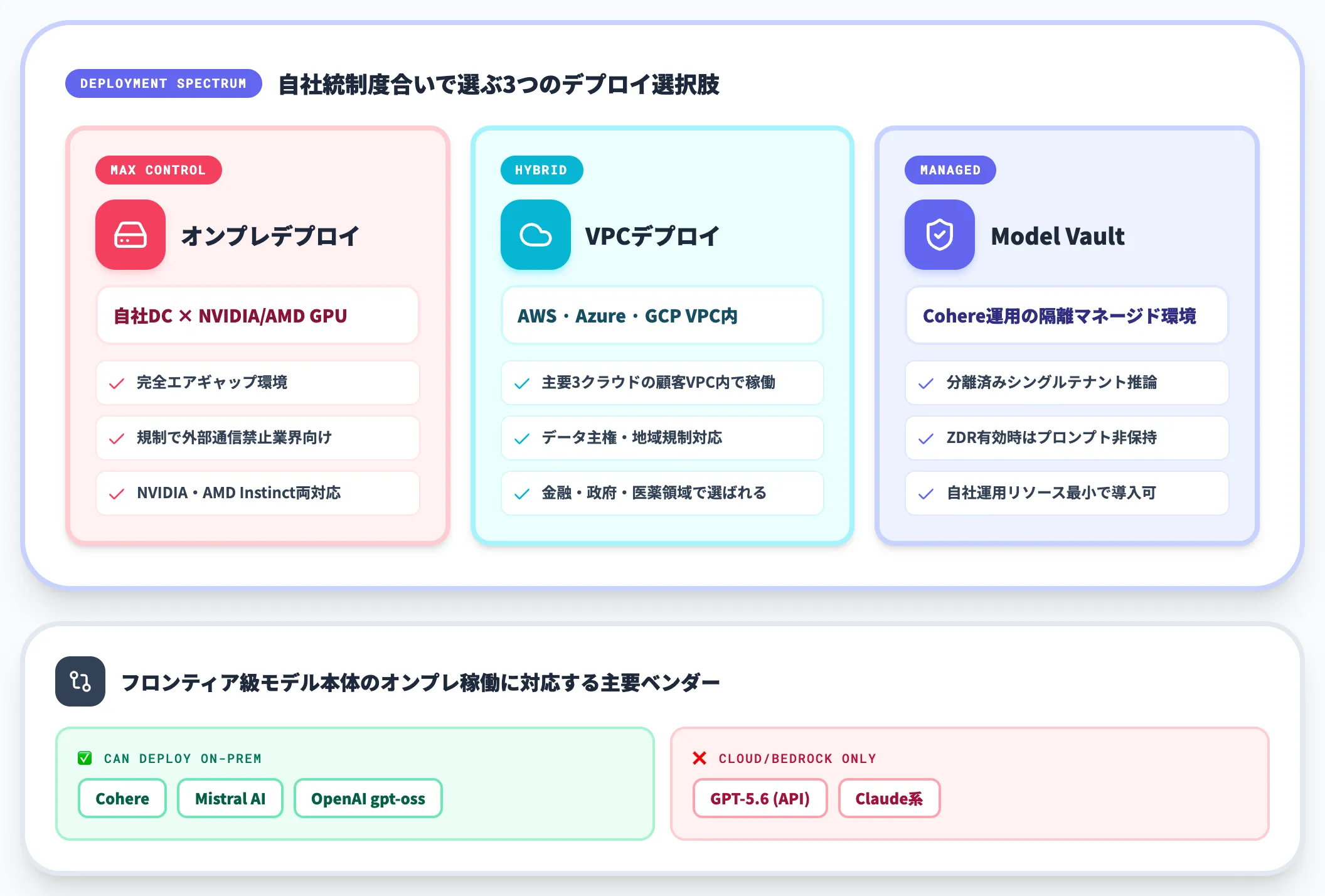Click the Model Vault card title
1325x896 pixels.
(1058, 236)
